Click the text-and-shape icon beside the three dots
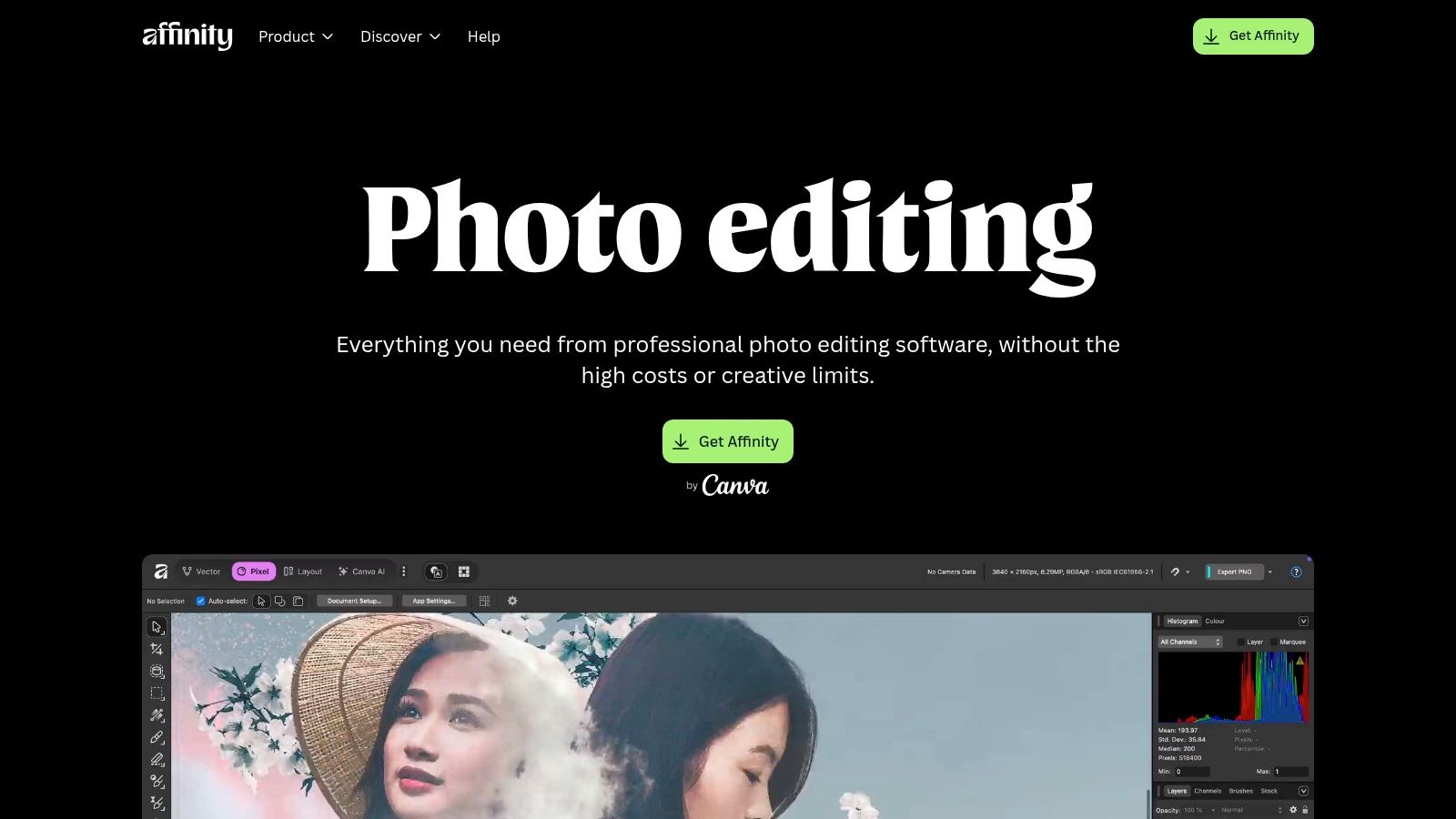The height and width of the screenshot is (819, 1456). (x=437, y=571)
